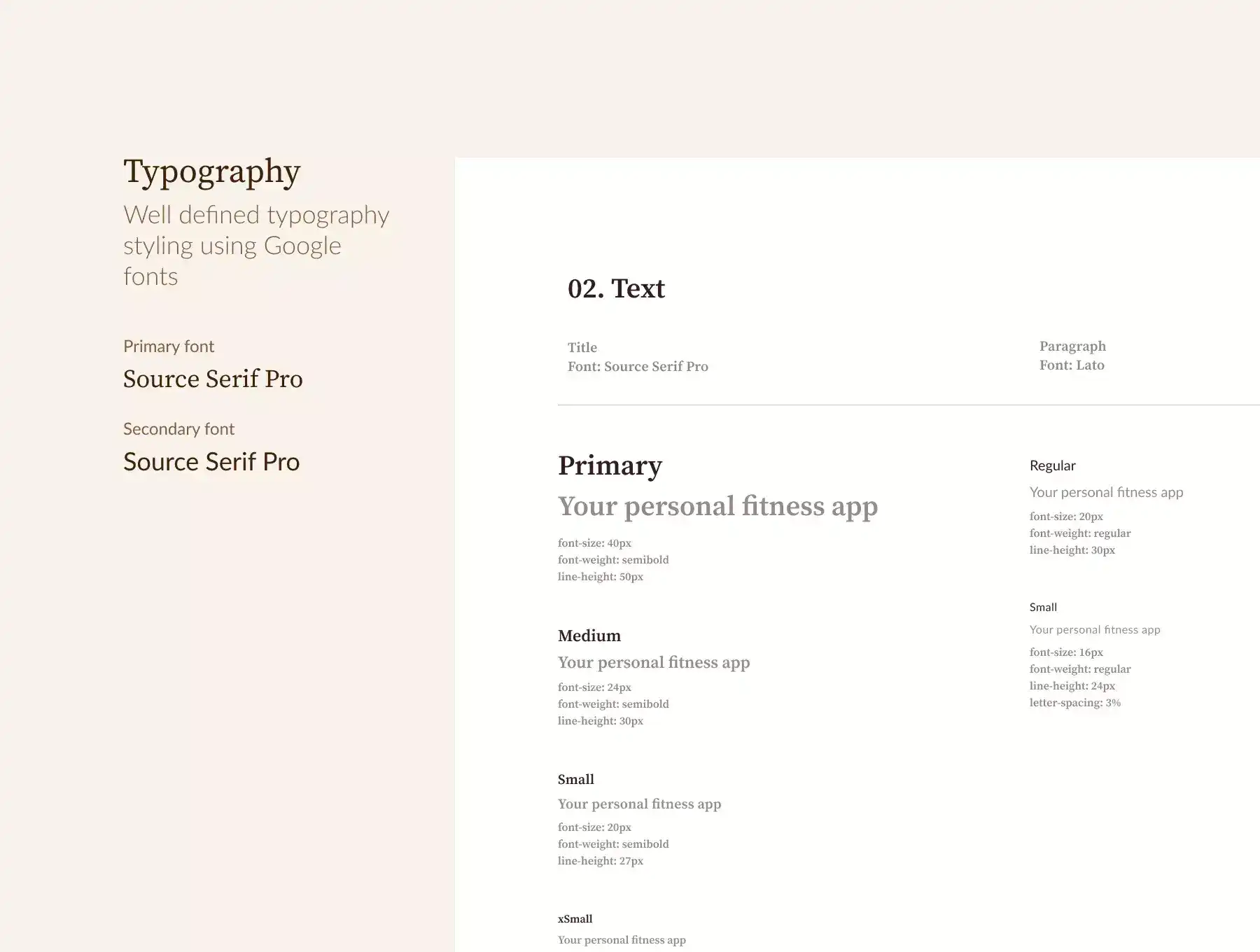The image size is (1260, 952).
Task: Select the 'Regular' paragraph style heading
Action: click(x=1052, y=465)
